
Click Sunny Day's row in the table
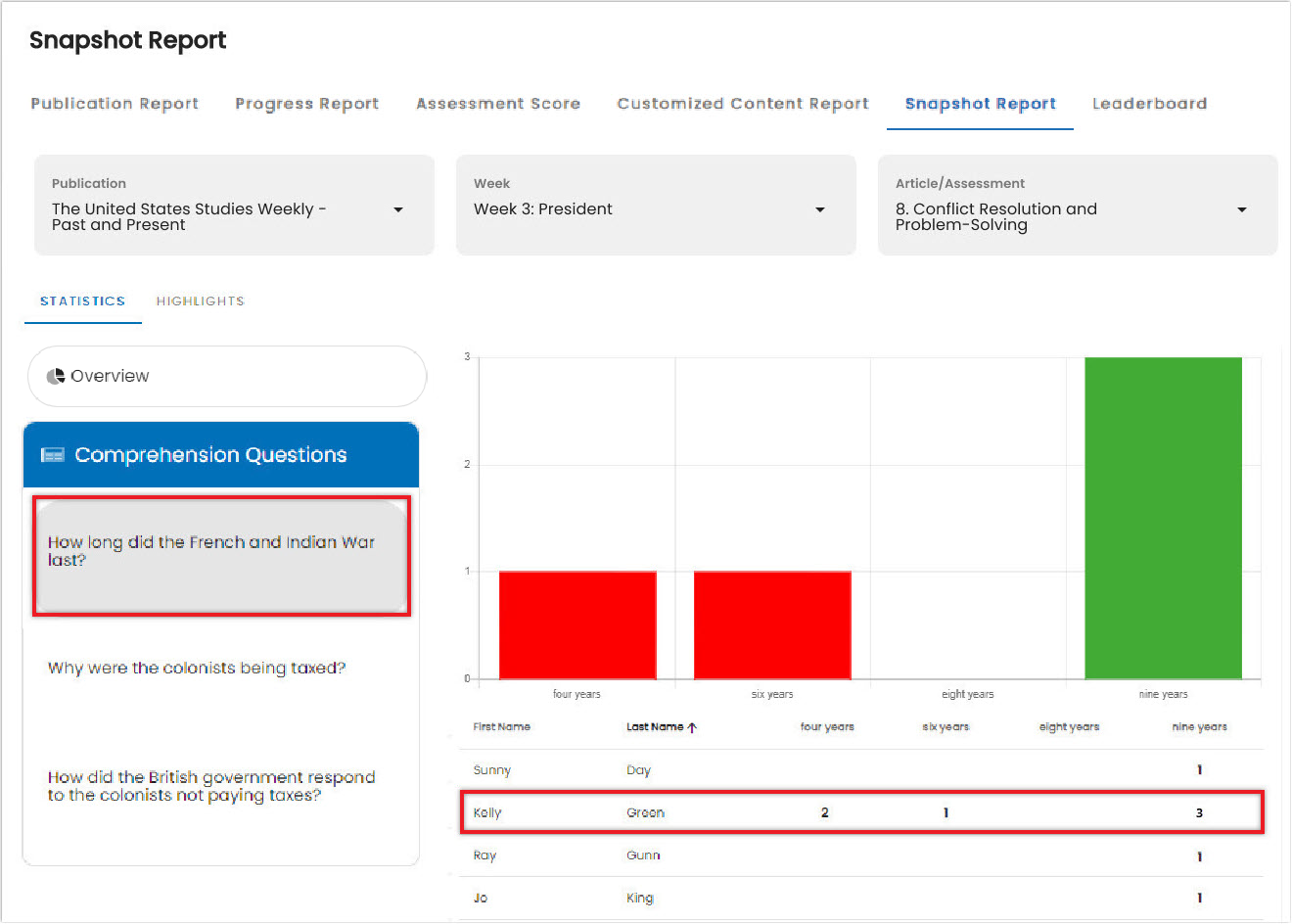click(861, 770)
